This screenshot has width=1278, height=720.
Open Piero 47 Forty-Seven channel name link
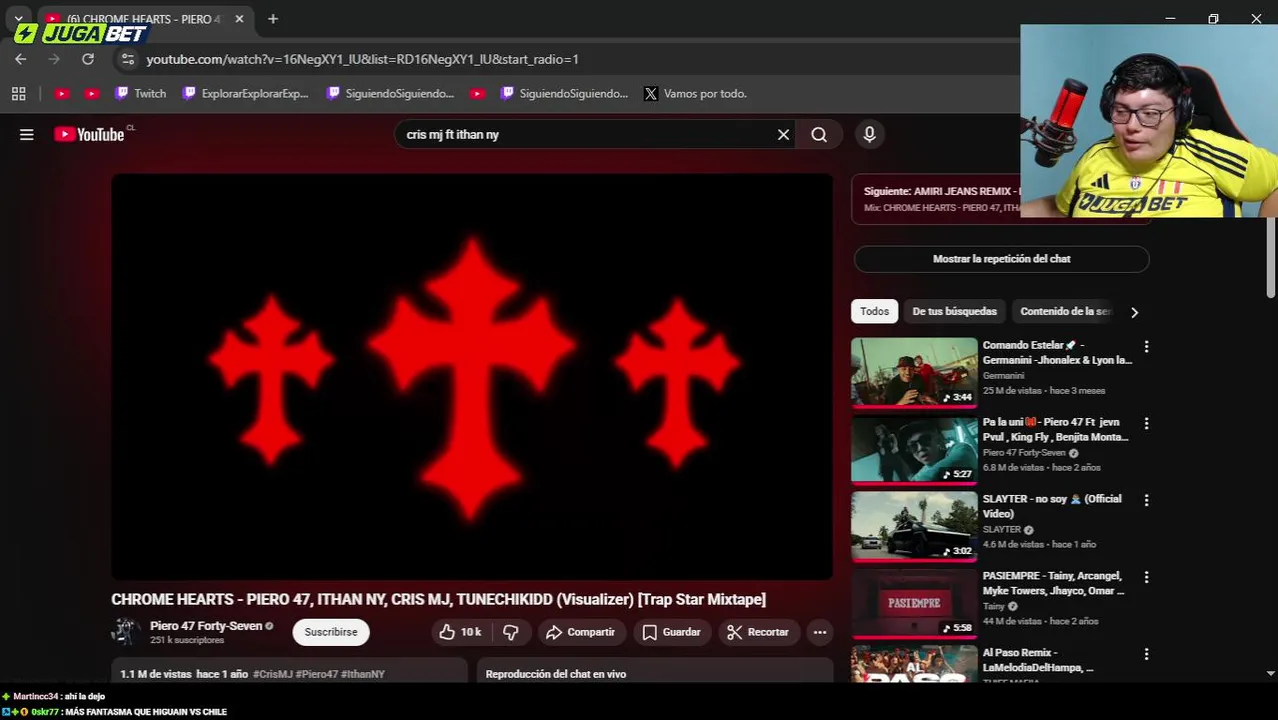click(x=206, y=626)
